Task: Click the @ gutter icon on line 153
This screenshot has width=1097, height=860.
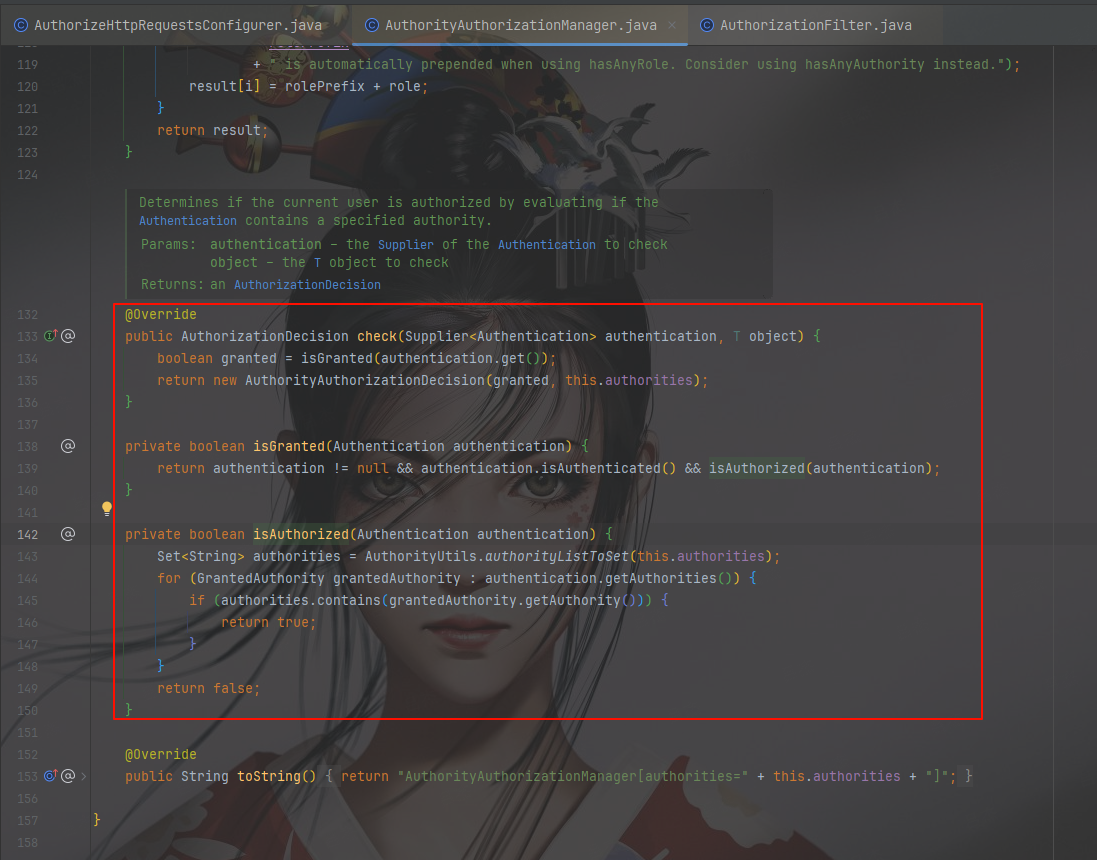Action: [68, 775]
